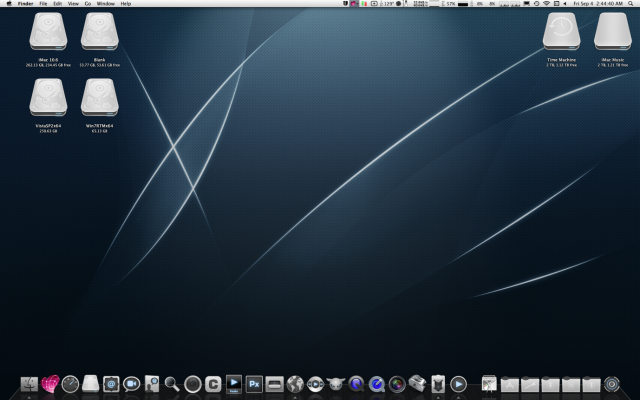Launch the pink heart gem app in dock
The image size is (640, 400).
50,384
